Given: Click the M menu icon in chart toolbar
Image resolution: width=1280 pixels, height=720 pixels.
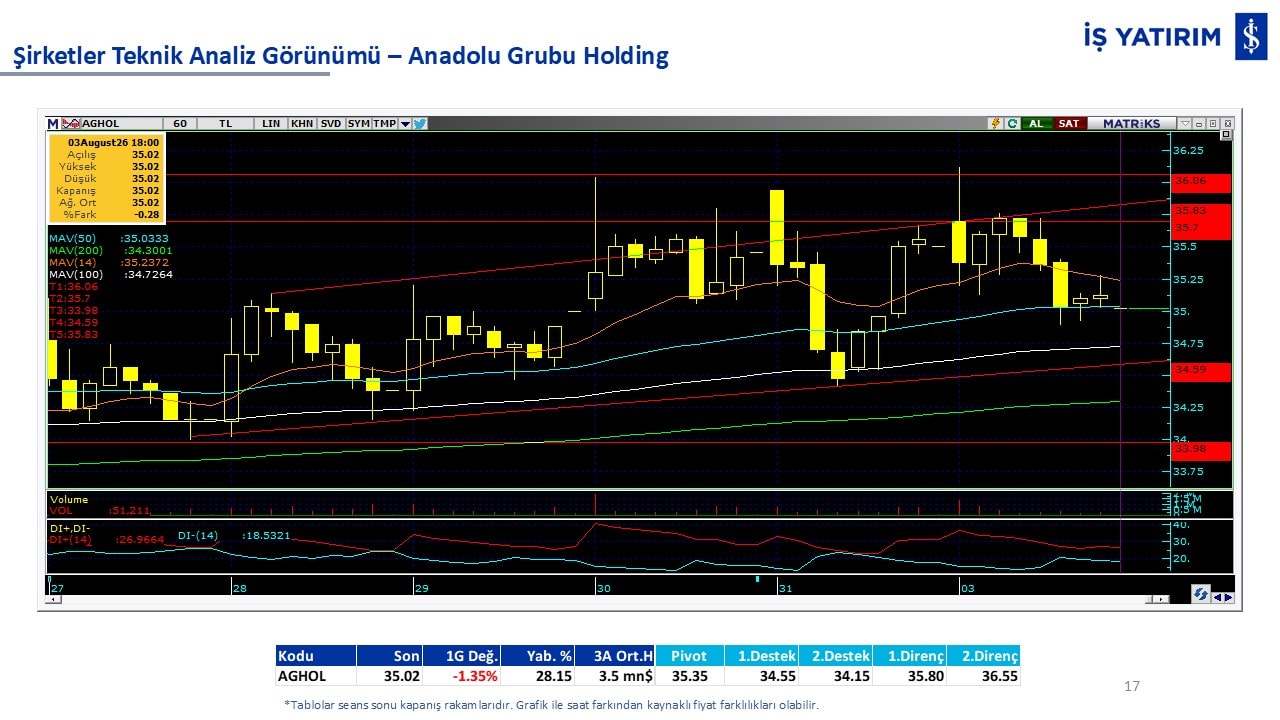Looking at the screenshot, I should 53,124.
